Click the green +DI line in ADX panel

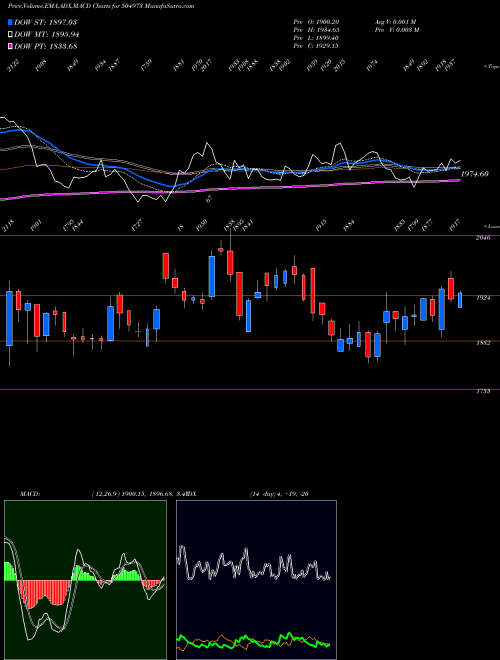[x=253, y=640]
